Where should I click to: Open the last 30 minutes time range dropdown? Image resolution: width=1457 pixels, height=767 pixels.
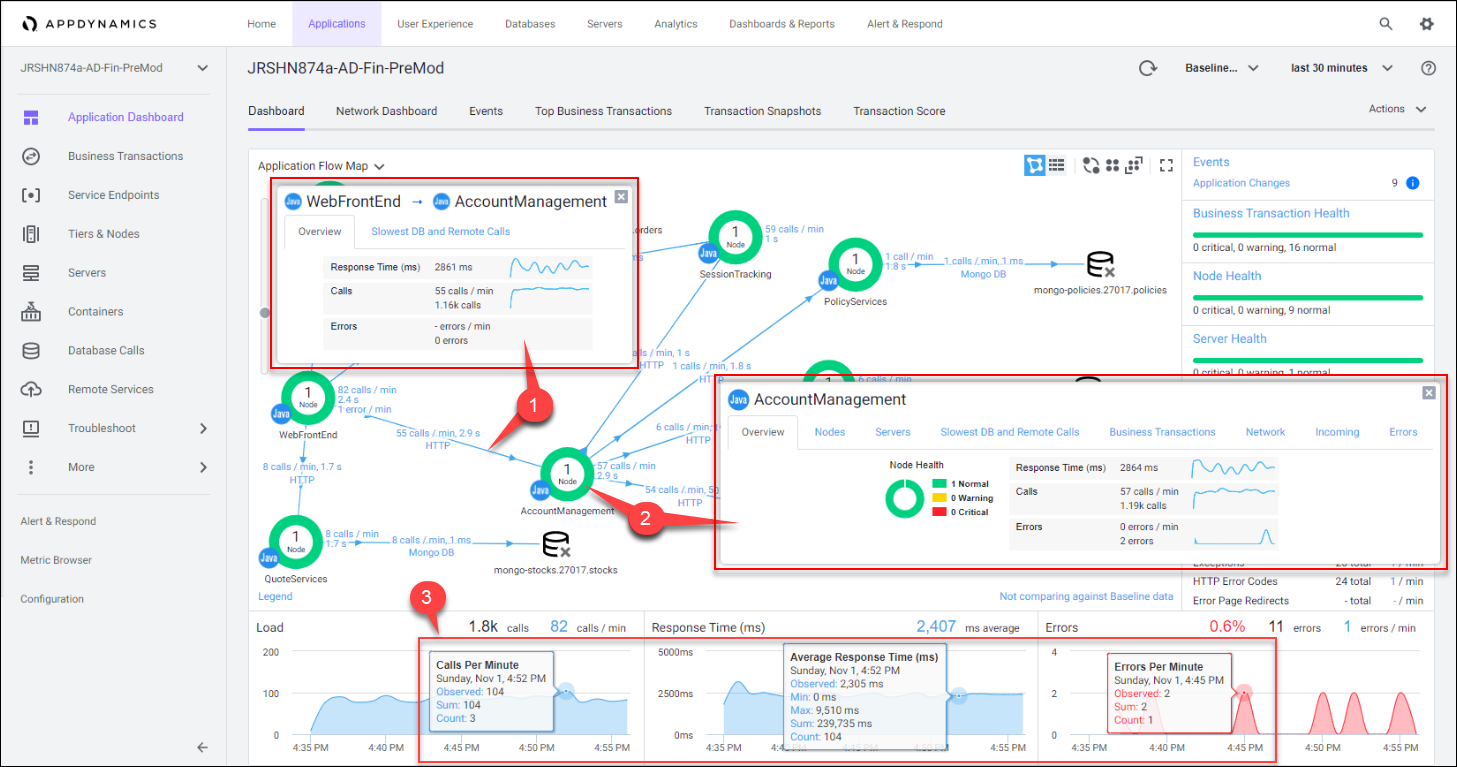[1341, 68]
